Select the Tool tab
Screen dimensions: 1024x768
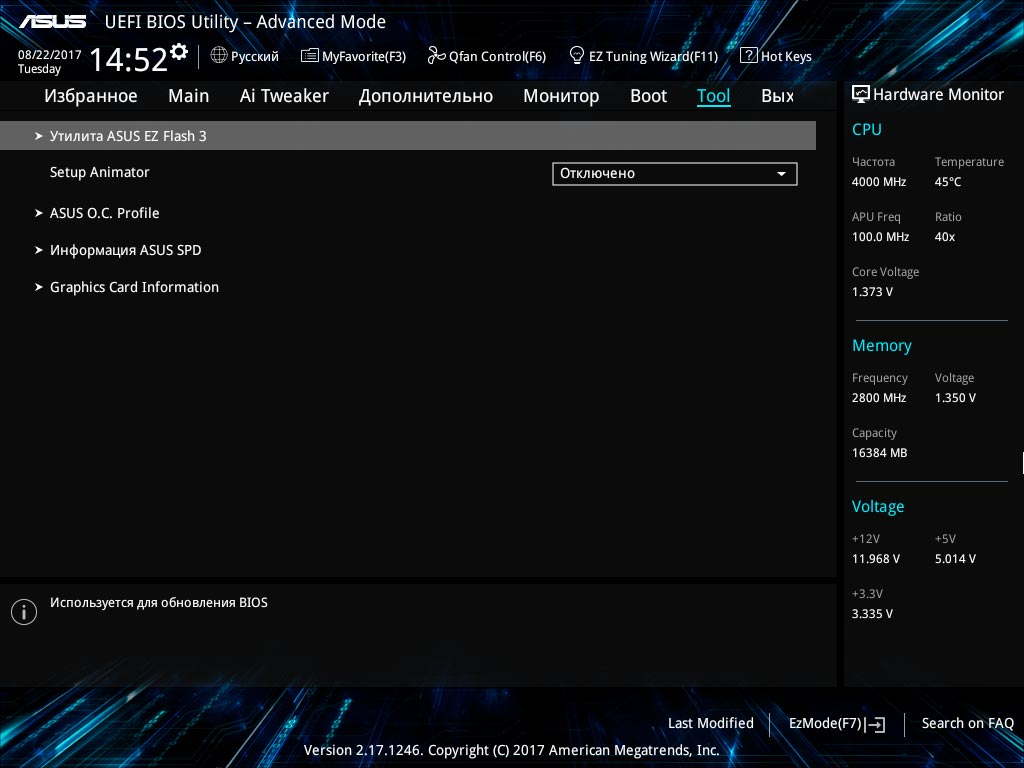click(714, 96)
